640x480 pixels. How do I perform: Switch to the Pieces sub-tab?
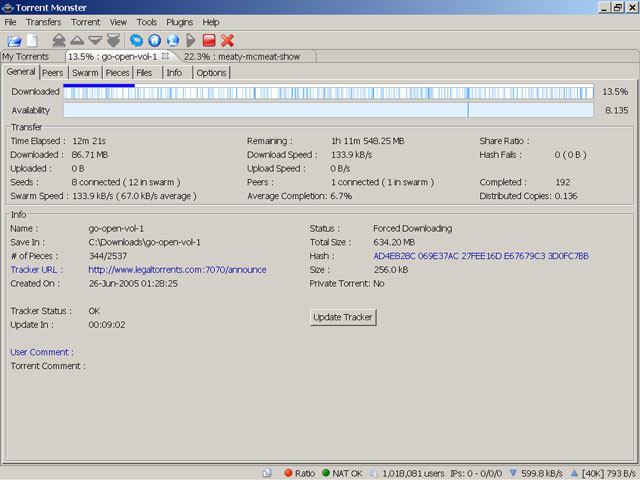coord(118,73)
